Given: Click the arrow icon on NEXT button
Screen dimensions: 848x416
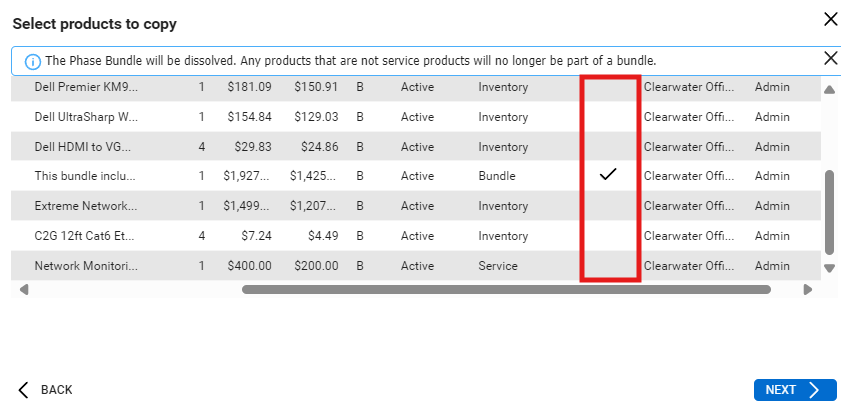Looking at the screenshot, I should tap(815, 390).
